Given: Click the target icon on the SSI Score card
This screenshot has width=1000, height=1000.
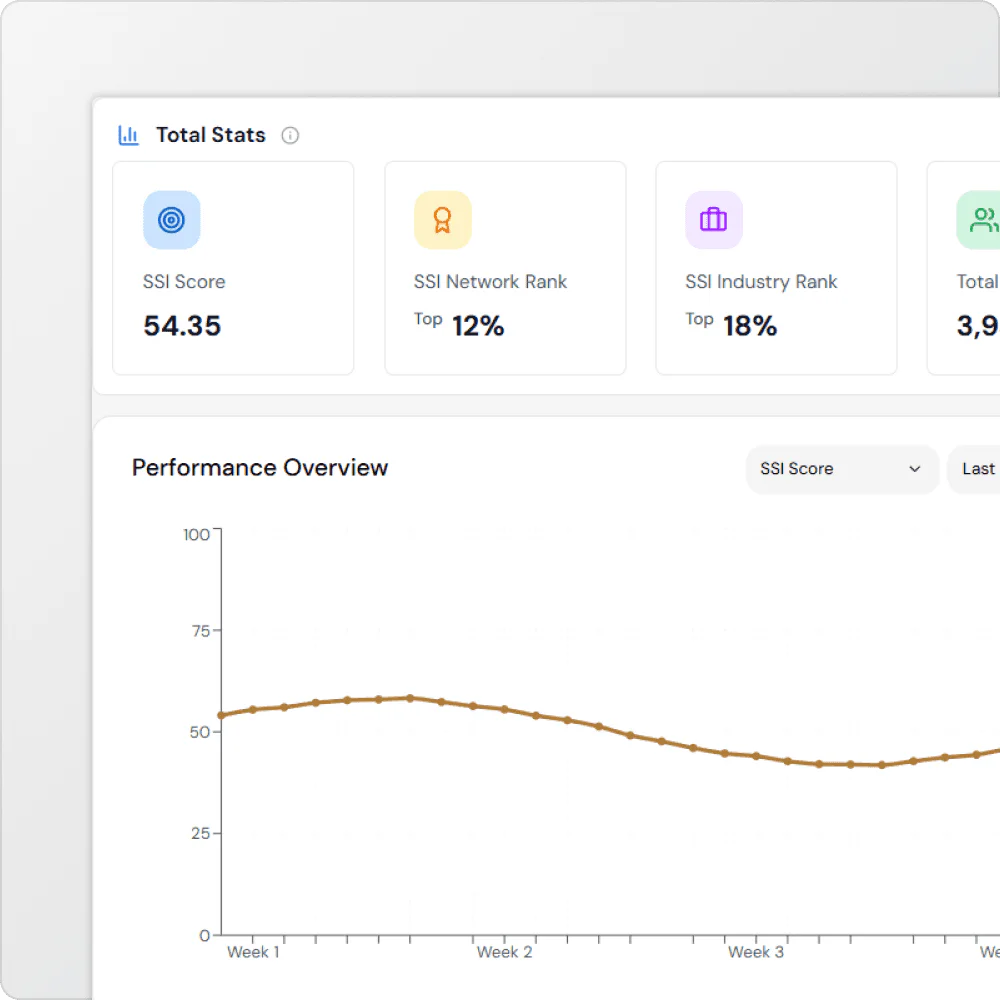Looking at the screenshot, I should [x=171, y=219].
